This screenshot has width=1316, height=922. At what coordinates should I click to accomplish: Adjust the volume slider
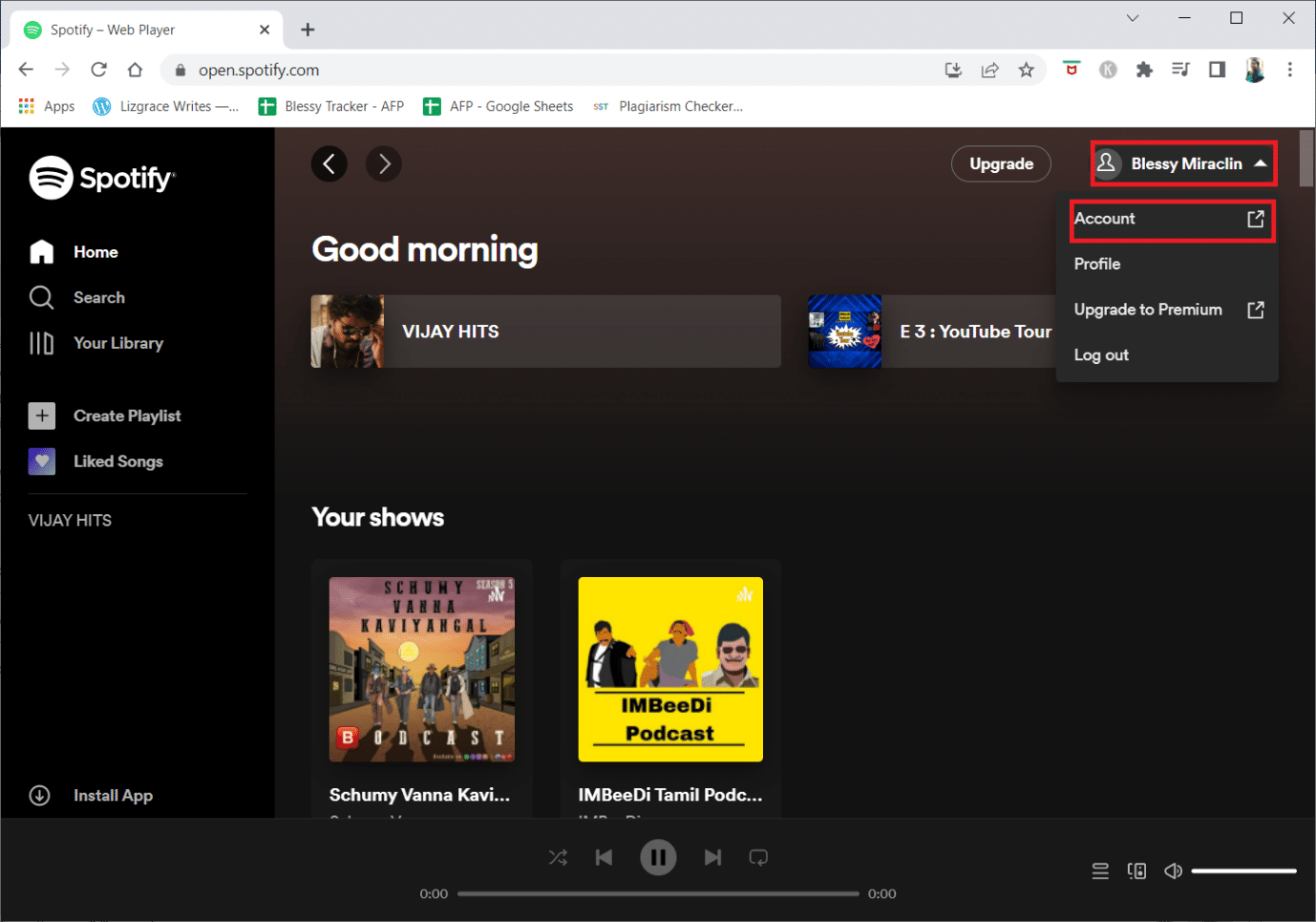[1244, 871]
